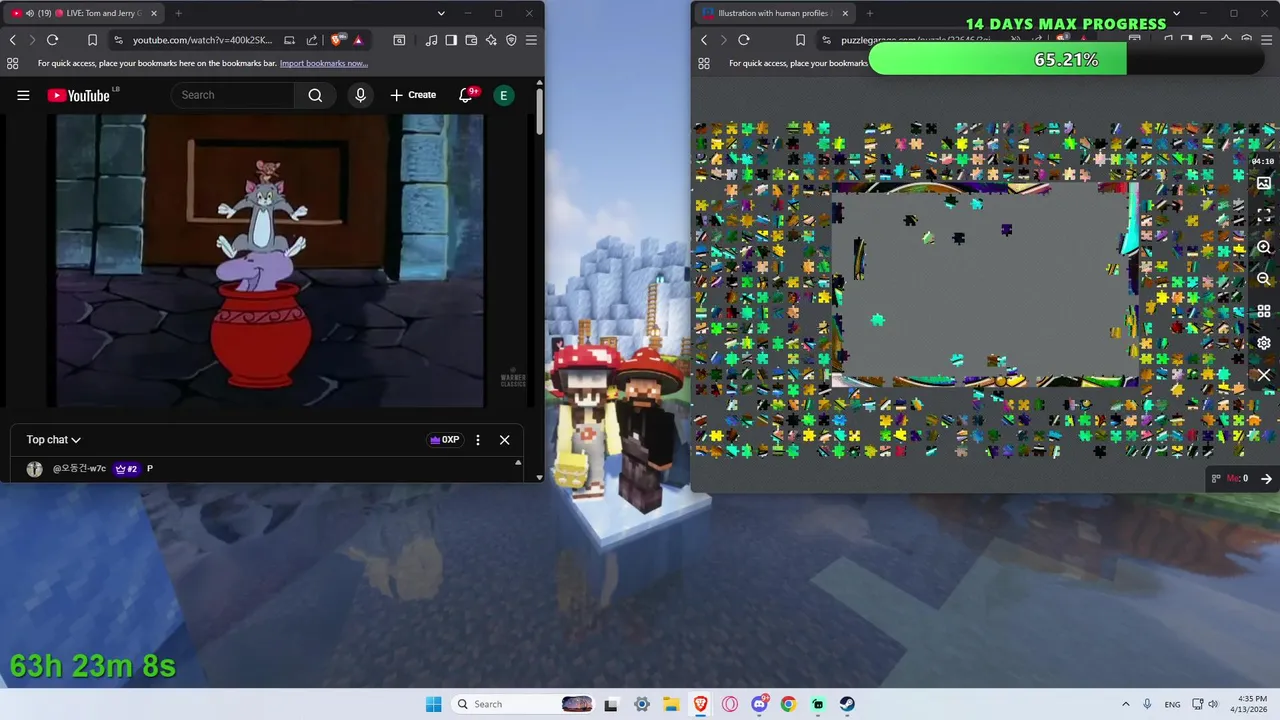Expand tab search dropdown in YouTube window
This screenshot has width=1280, height=720.
coord(441,13)
